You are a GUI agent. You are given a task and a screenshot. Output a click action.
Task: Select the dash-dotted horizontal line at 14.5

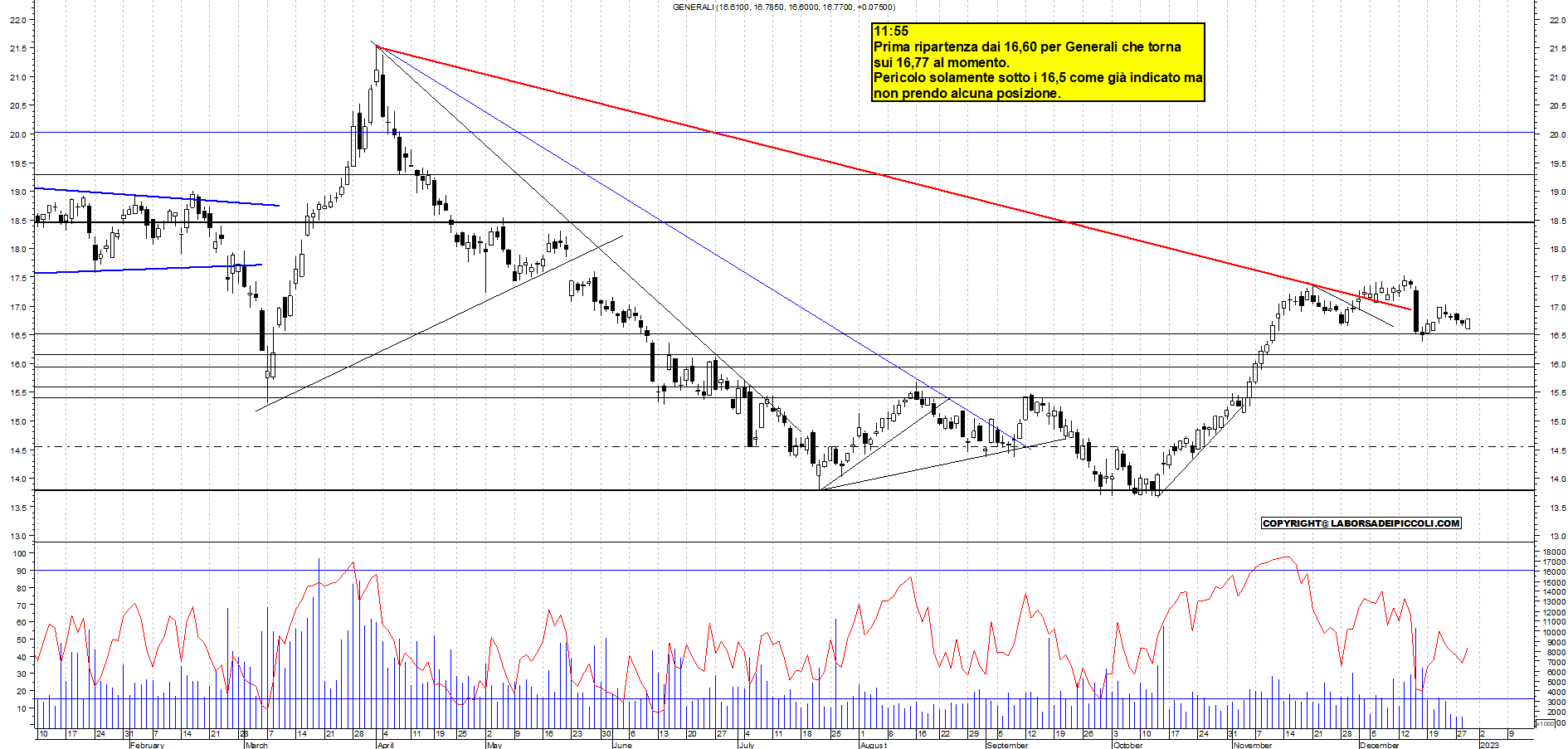click(x=784, y=447)
